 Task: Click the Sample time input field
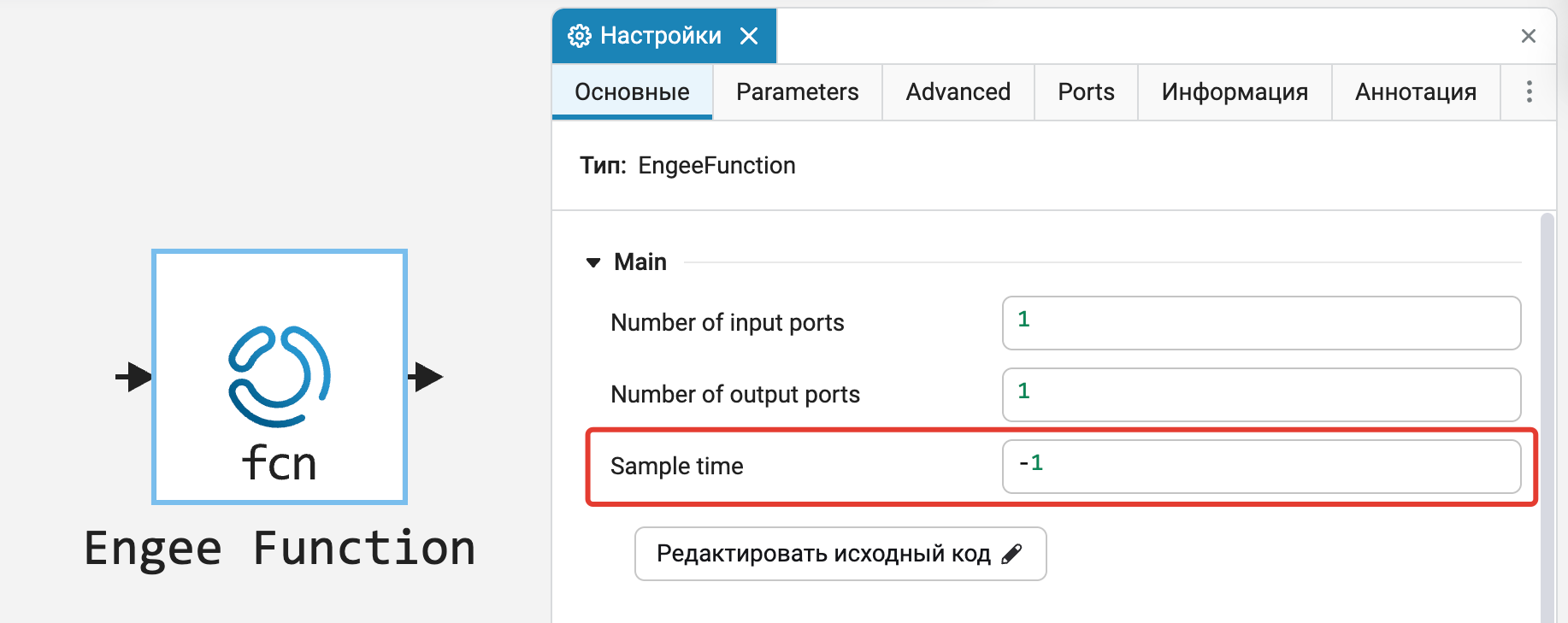click(1261, 467)
